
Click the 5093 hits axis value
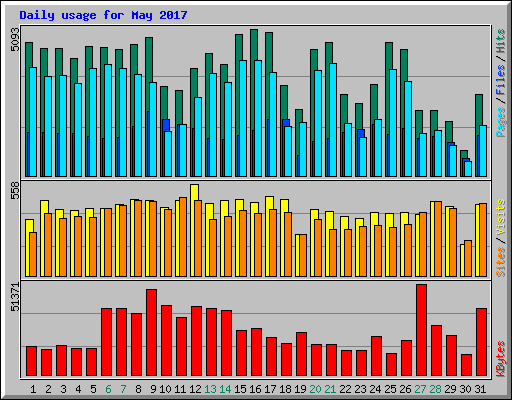point(15,40)
